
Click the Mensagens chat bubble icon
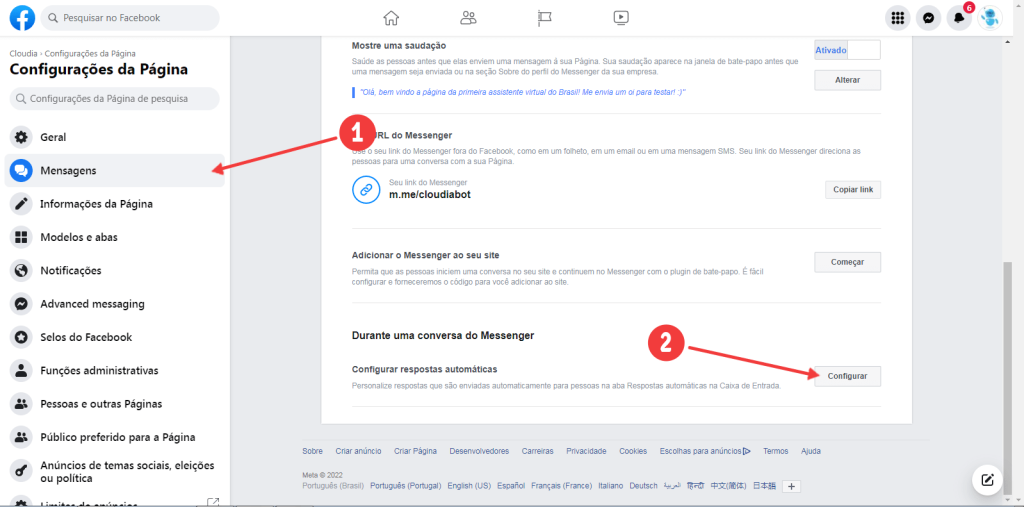tap(22, 171)
